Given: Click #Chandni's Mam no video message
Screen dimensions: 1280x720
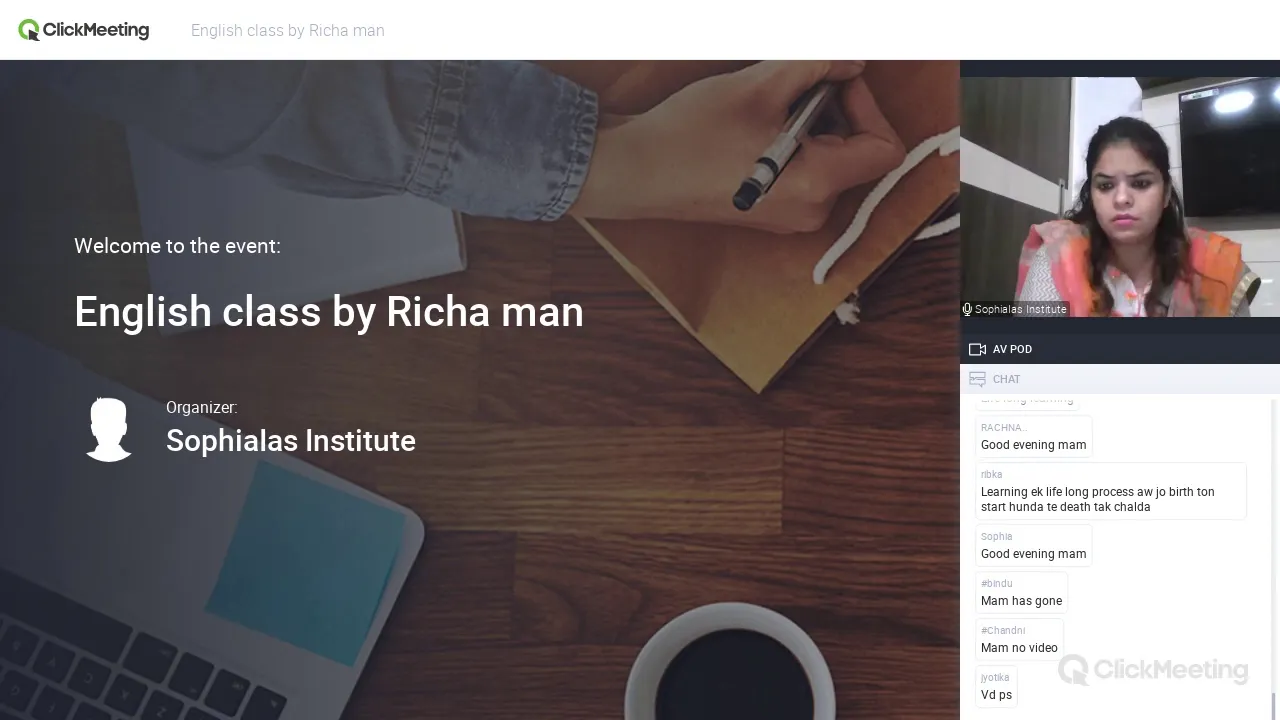Looking at the screenshot, I should pyautogui.click(x=1019, y=640).
